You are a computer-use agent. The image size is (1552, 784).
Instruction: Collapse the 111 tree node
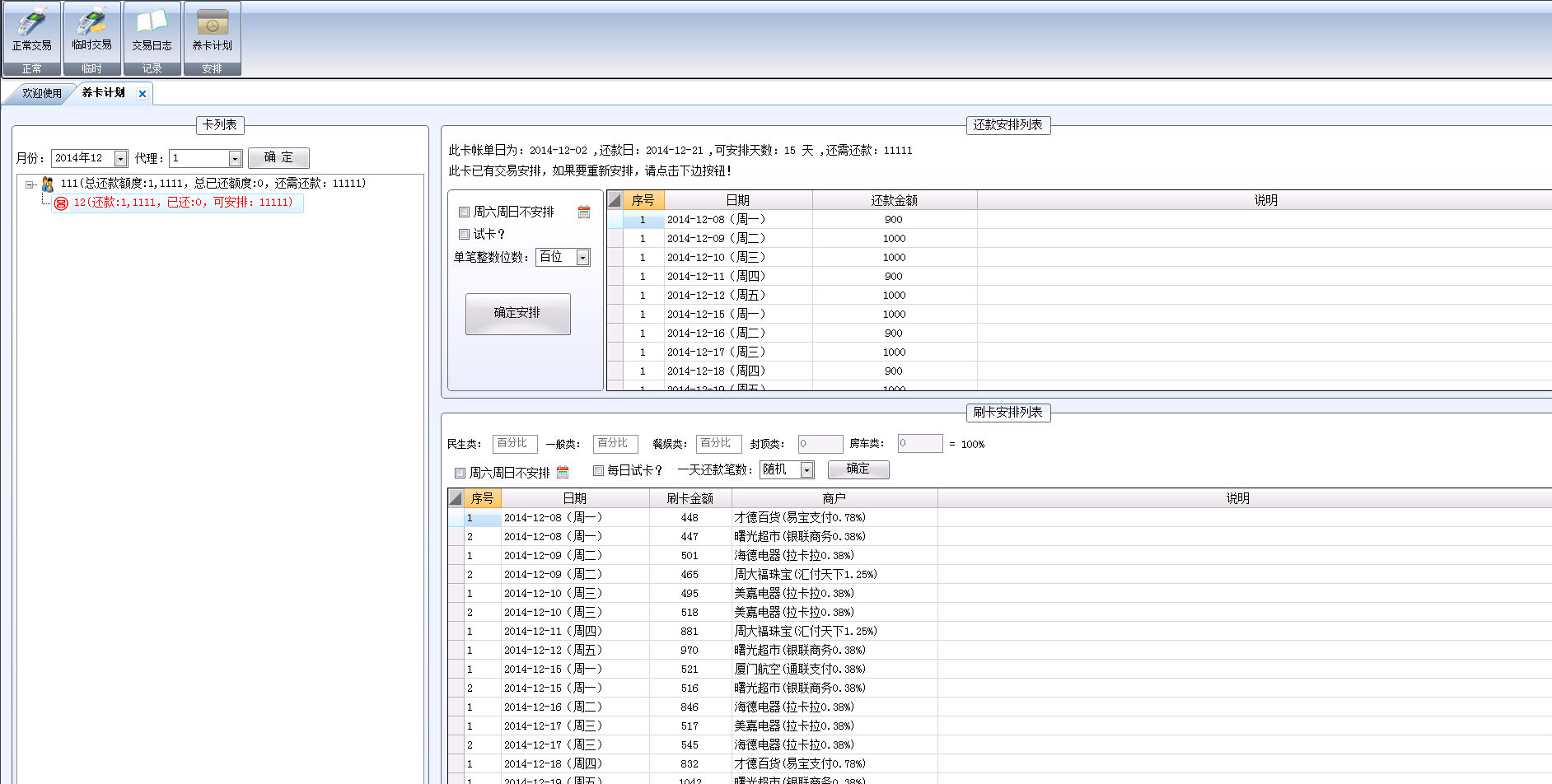30,184
